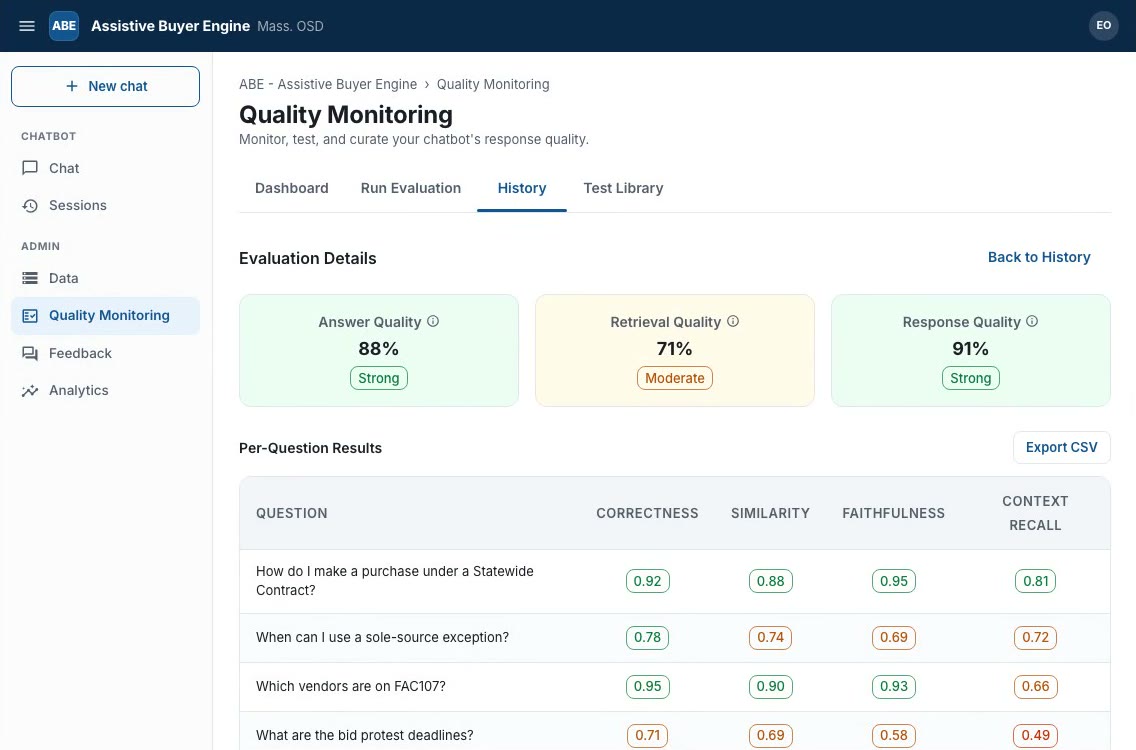Click the Sessions history clock icon
The width and height of the screenshot is (1136, 750).
coord(30,206)
